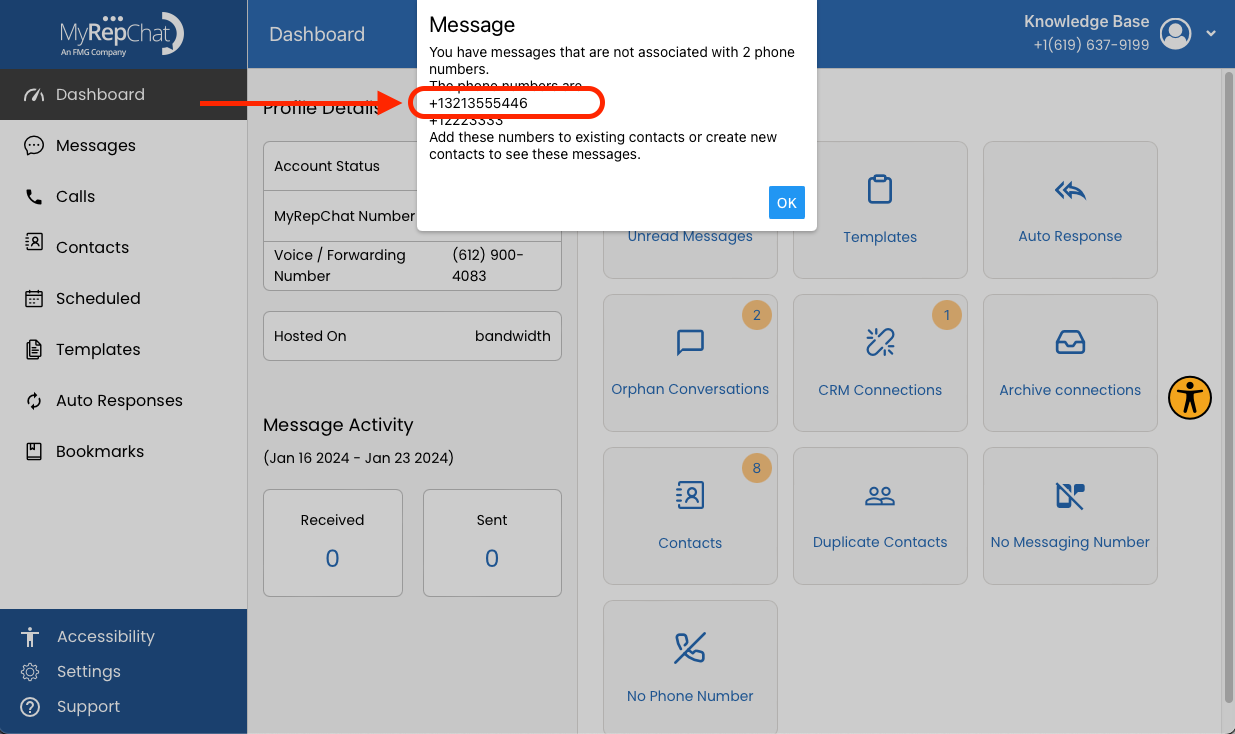Image resolution: width=1235 pixels, height=734 pixels.
Task: Open Scheduled in the sidebar
Action: [123, 298]
